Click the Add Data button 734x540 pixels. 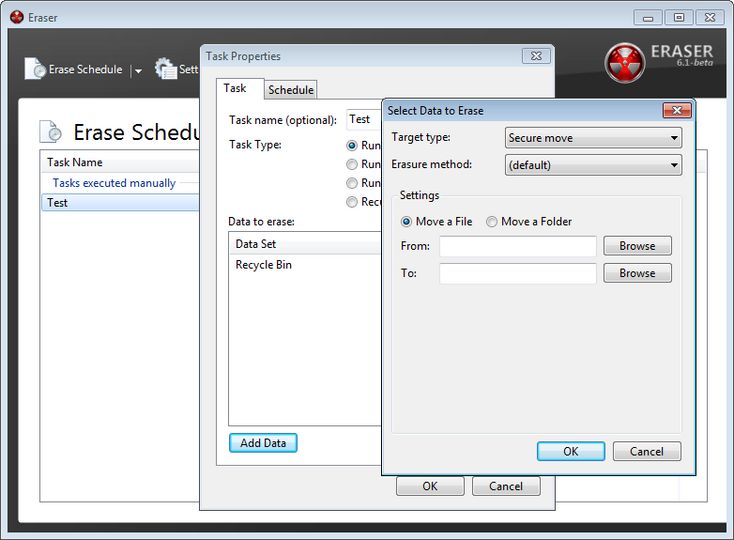tap(263, 443)
